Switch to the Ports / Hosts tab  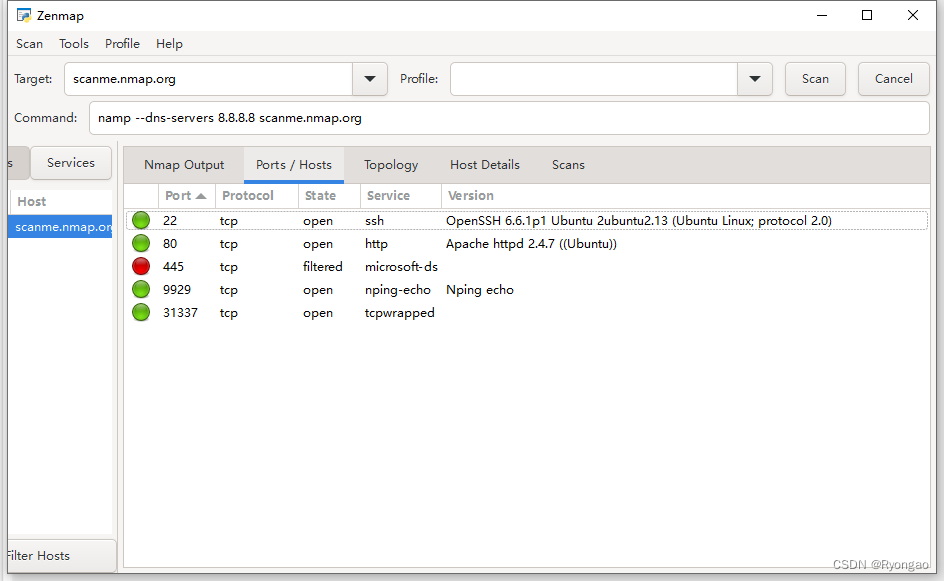(x=294, y=165)
